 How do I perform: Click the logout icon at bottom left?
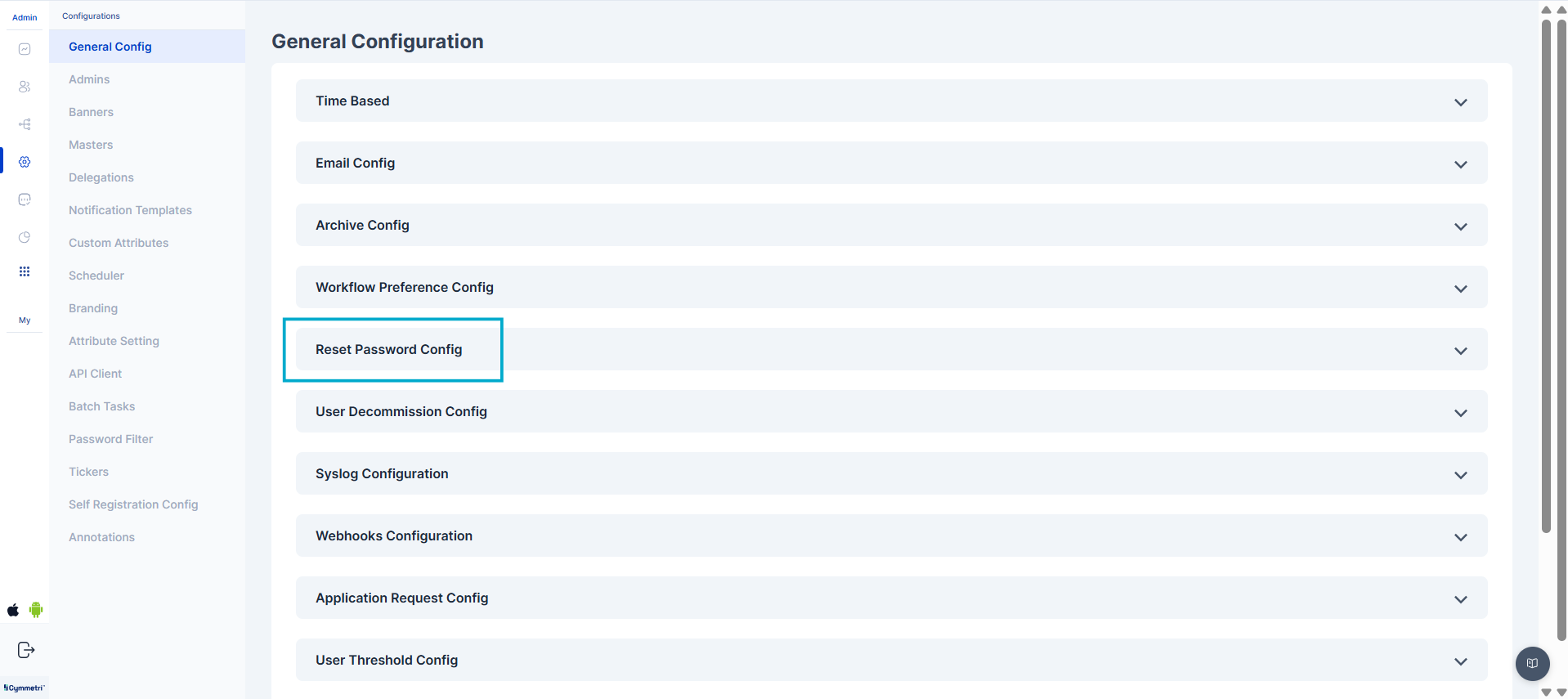click(26, 650)
